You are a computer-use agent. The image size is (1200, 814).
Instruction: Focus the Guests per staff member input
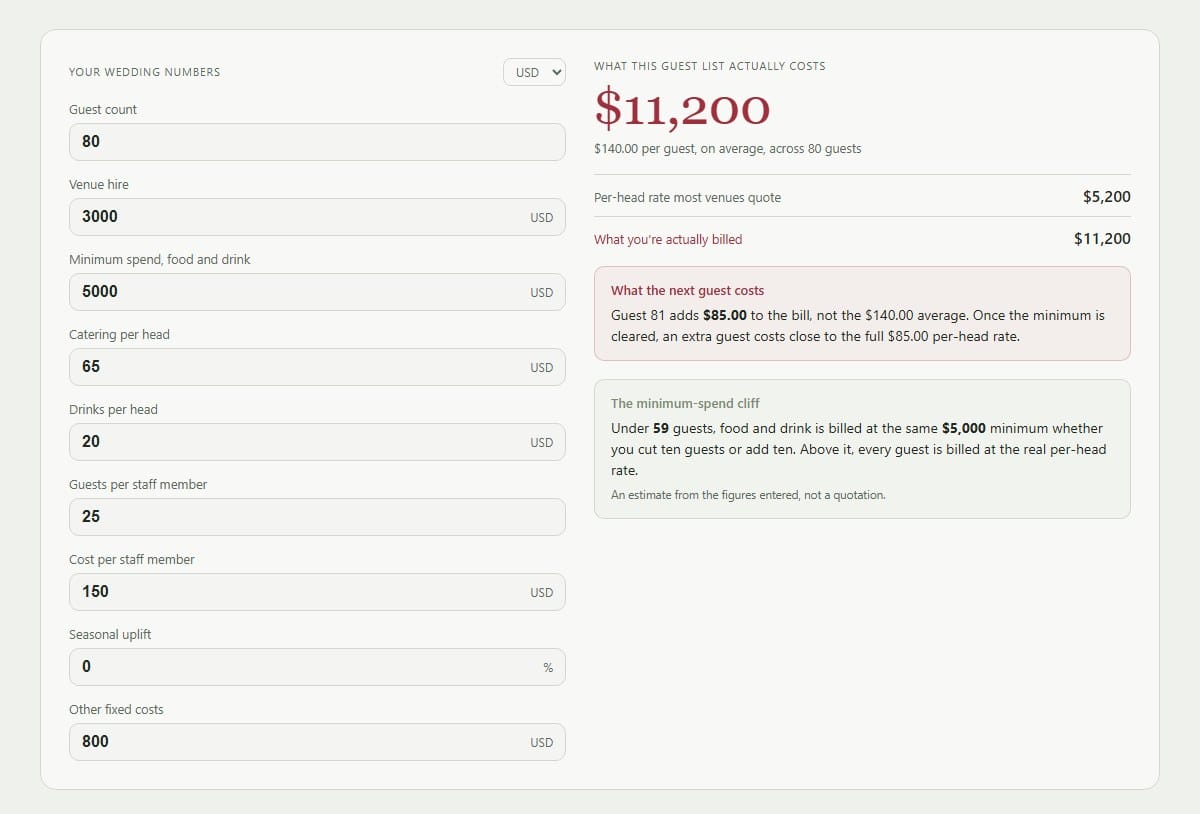click(317, 517)
